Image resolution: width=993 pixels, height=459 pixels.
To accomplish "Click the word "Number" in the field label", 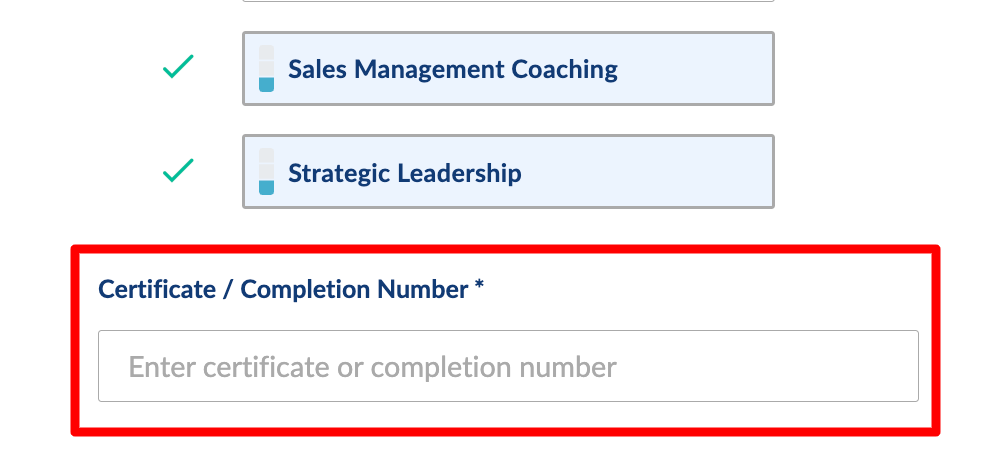I will (423, 290).
